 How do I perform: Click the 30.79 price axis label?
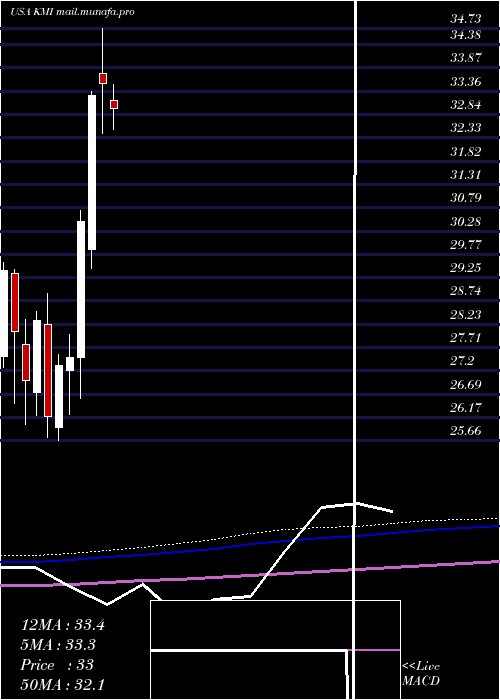466,198
